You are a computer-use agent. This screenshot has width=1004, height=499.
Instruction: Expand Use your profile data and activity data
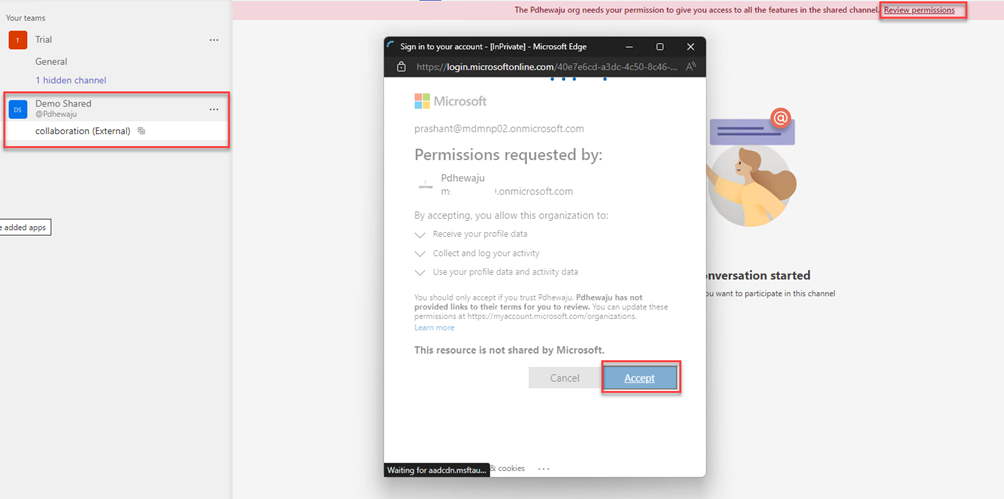point(420,272)
